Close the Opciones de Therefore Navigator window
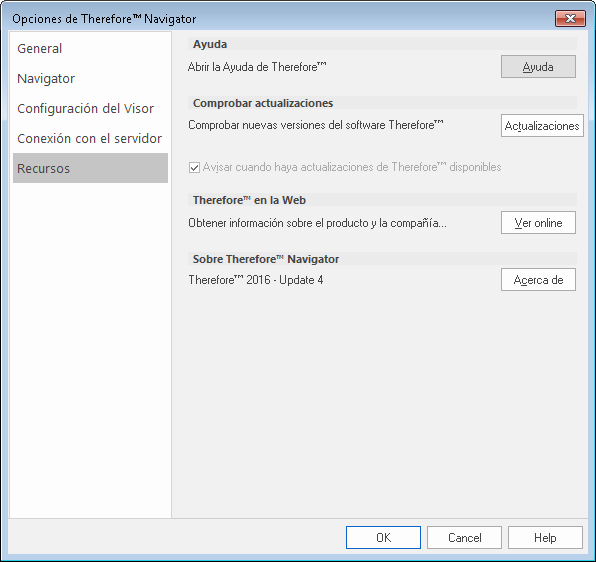Screen dimensions: 596x562 [x=570, y=18]
